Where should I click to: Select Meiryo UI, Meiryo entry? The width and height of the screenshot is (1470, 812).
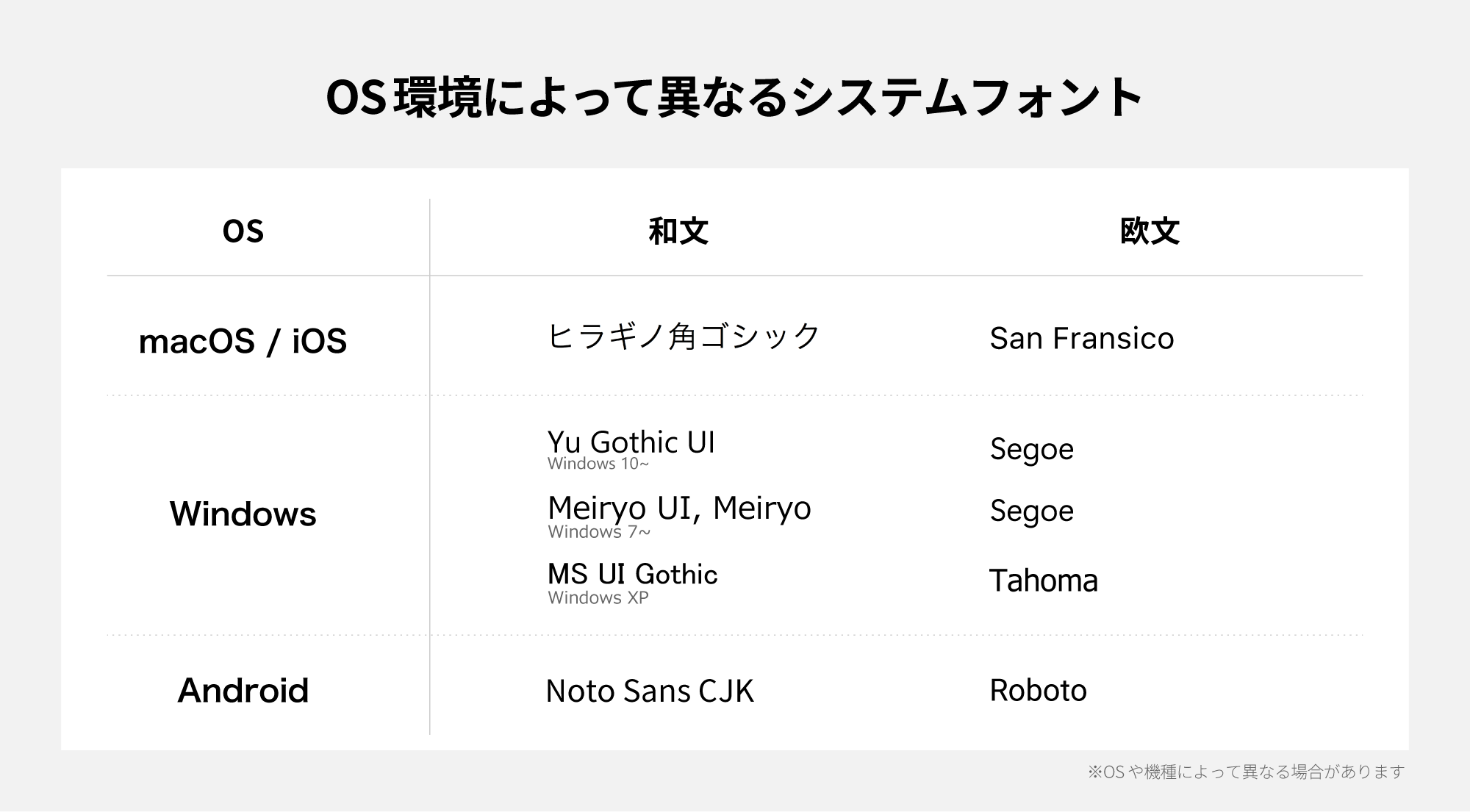(x=679, y=509)
